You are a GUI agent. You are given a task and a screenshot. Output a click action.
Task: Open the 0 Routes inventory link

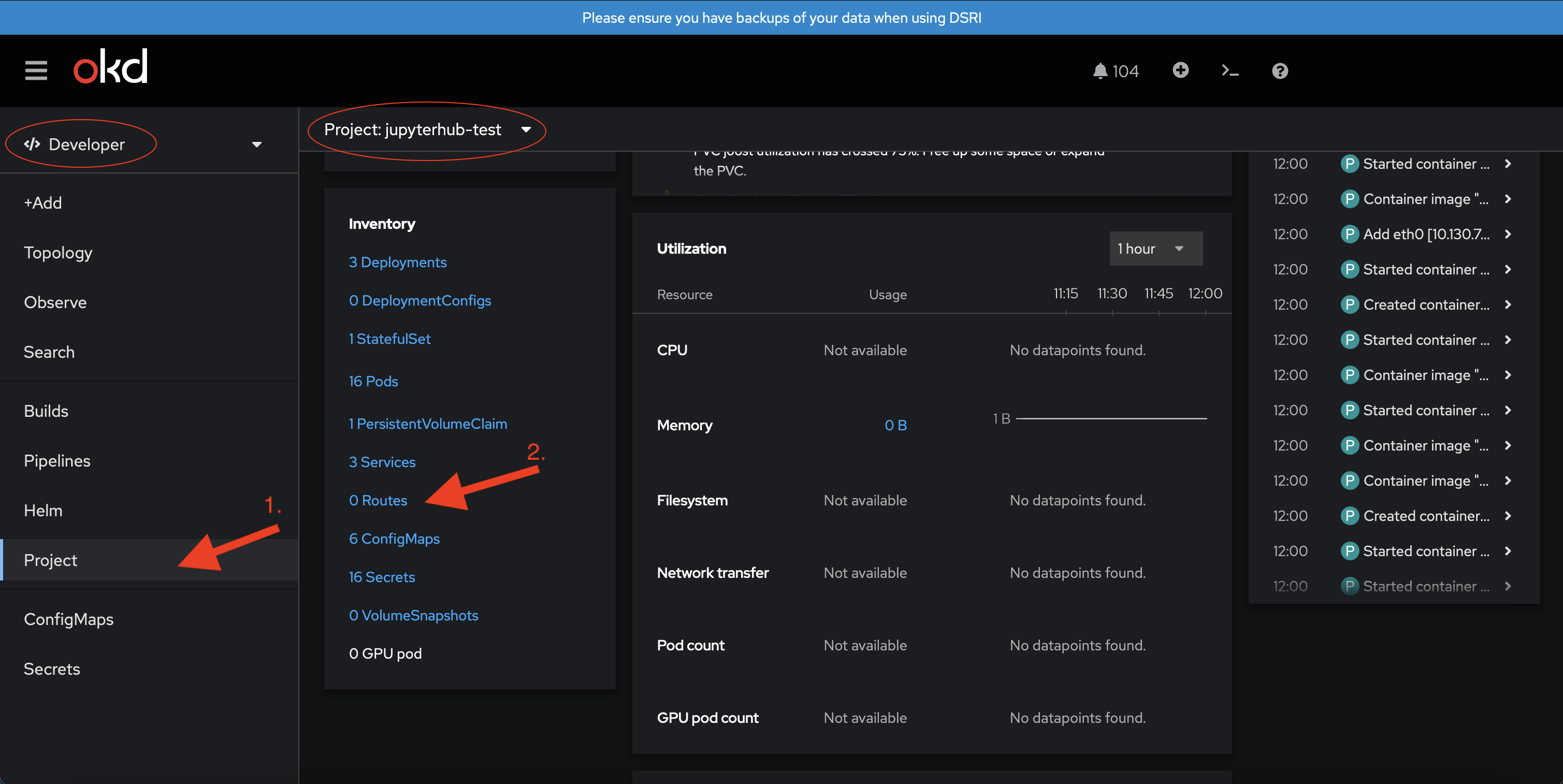tap(378, 500)
